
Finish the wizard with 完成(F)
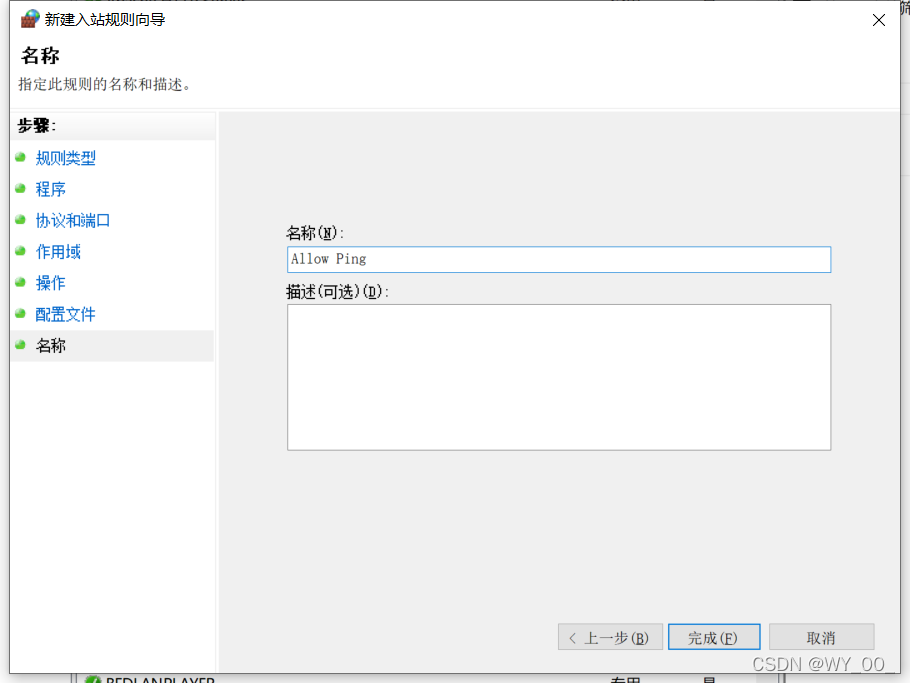click(714, 637)
